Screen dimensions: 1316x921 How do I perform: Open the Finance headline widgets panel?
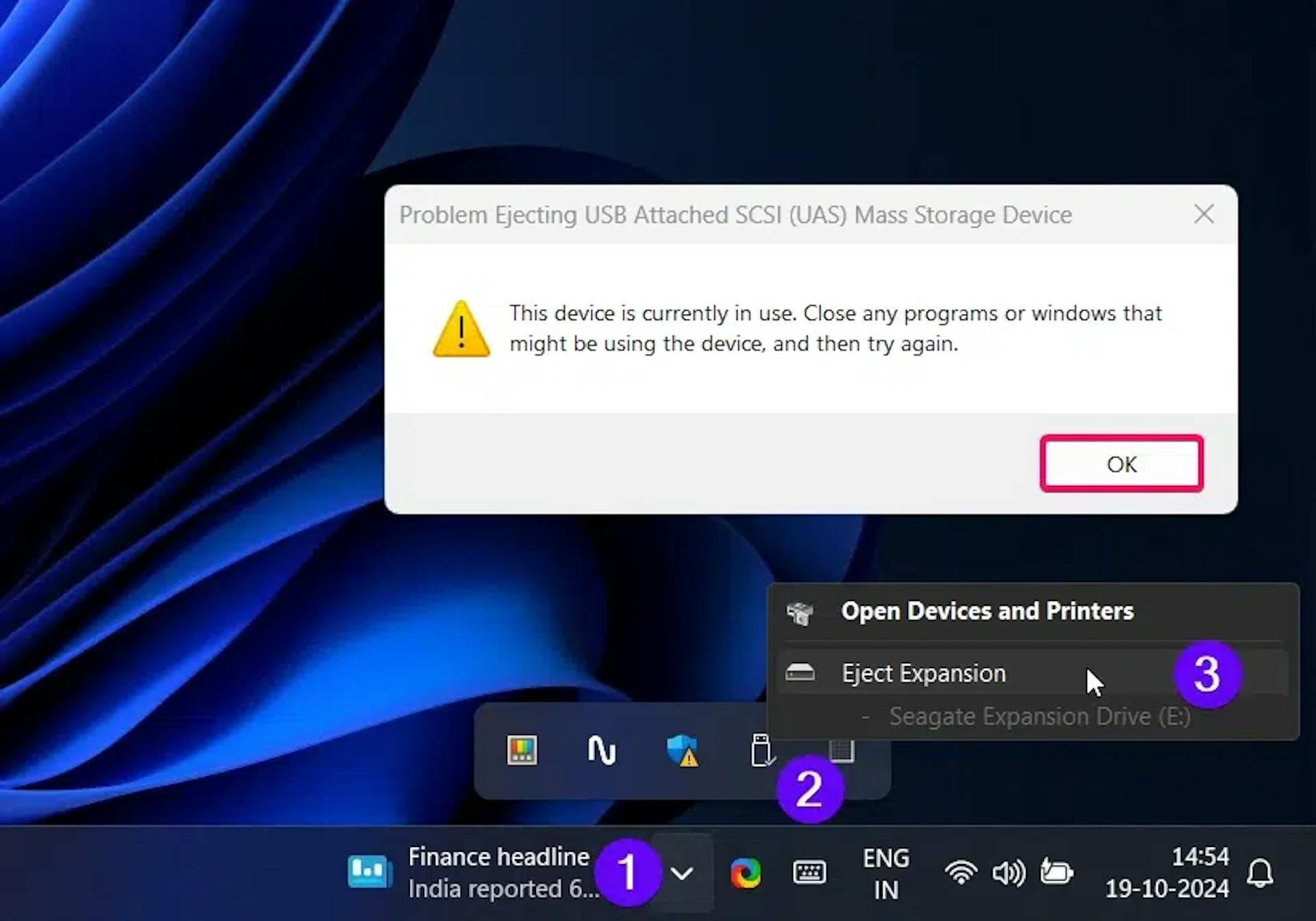[480, 872]
